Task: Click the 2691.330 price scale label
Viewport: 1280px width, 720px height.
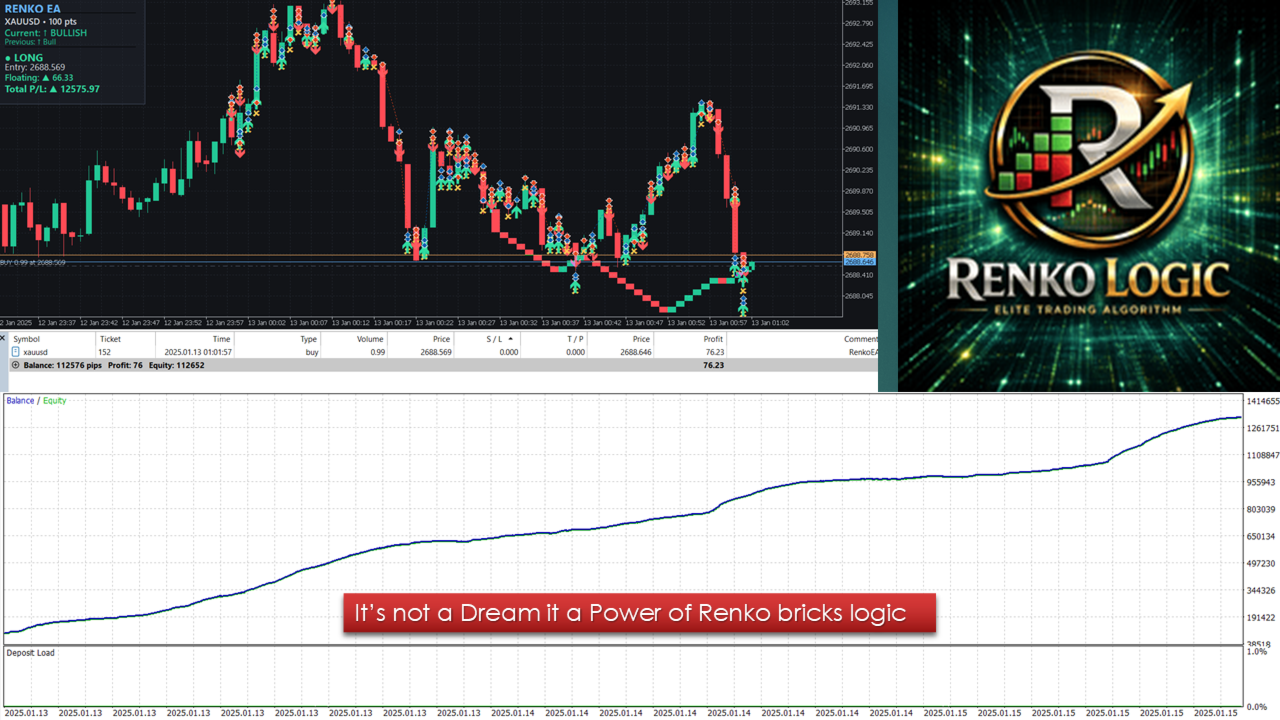Action: coord(859,107)
